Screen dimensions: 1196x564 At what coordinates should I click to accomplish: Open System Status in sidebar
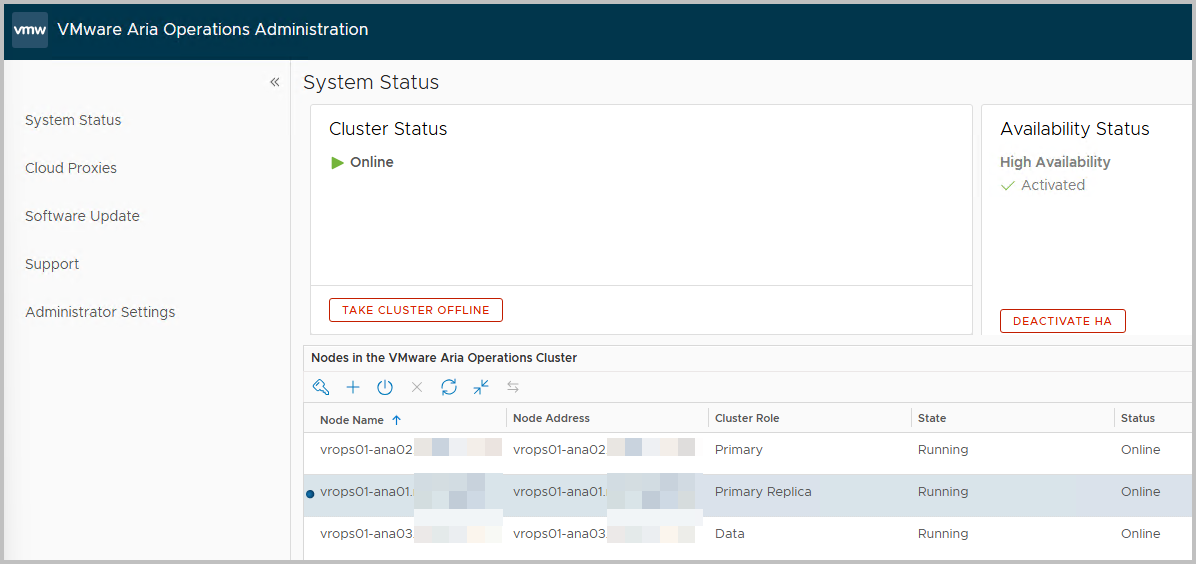(73, 120)
